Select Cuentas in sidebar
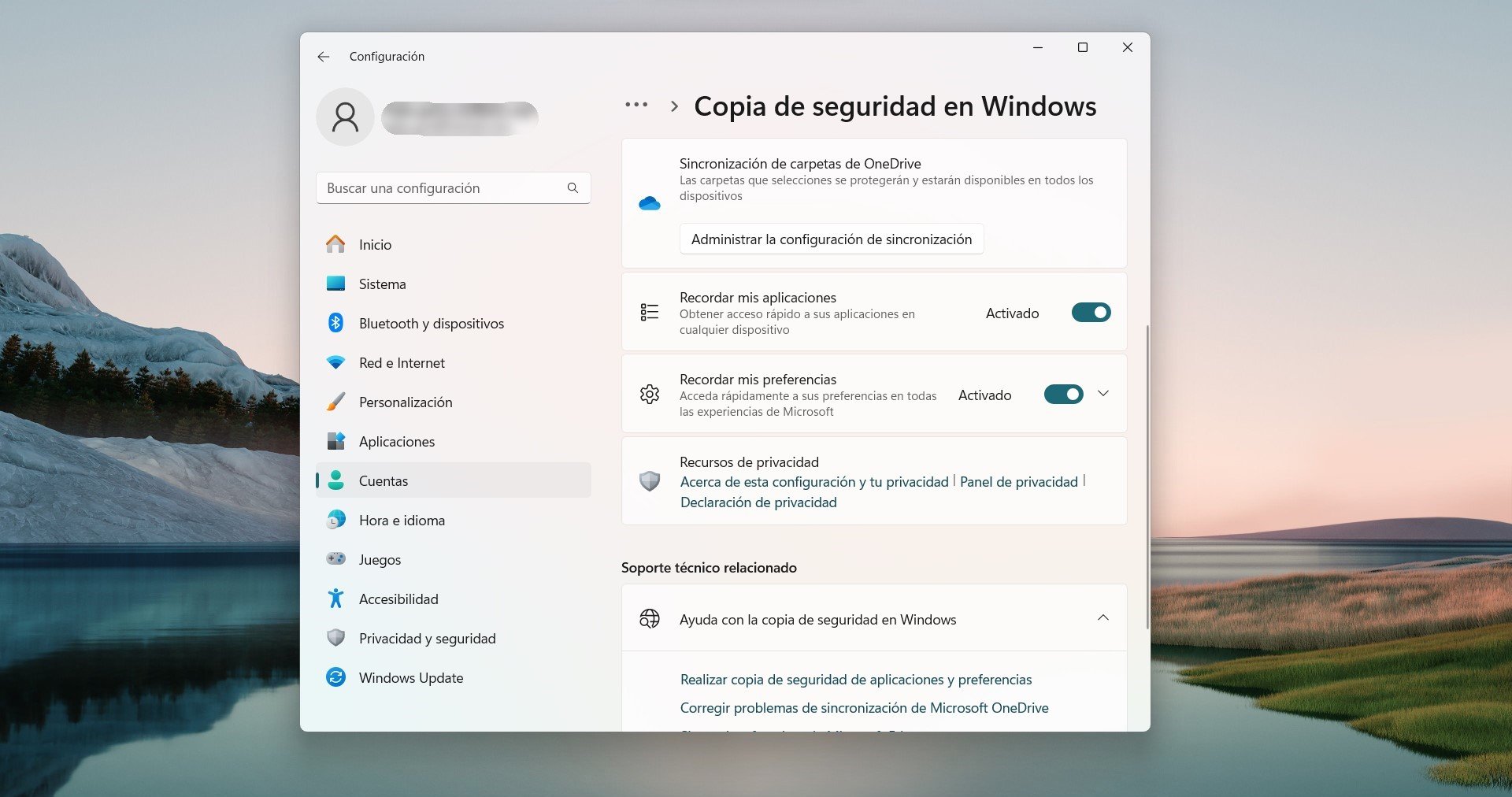 (x=453, y=480)
